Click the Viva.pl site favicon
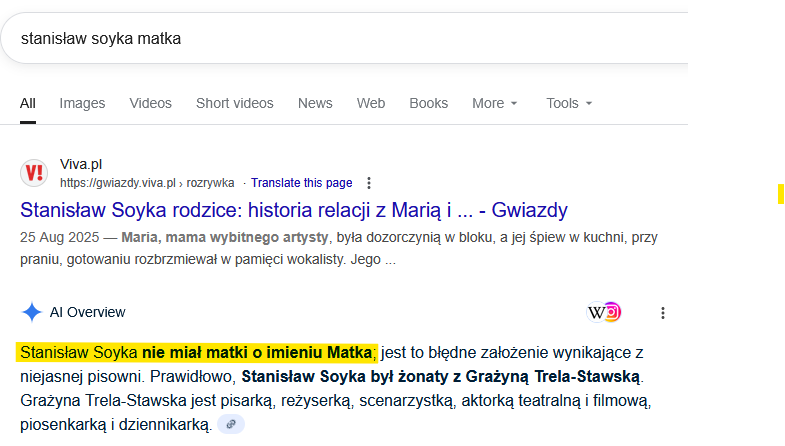This screenshot has height=446, width=785. pyautogui.click(x=34, y=173)
